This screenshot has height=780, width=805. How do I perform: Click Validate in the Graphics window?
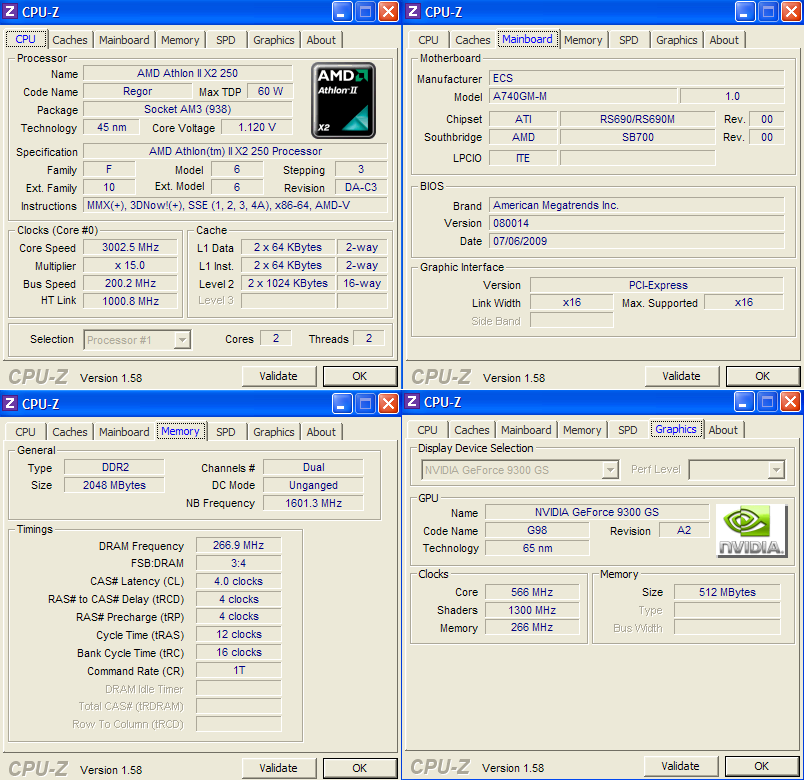pos(681,766)
